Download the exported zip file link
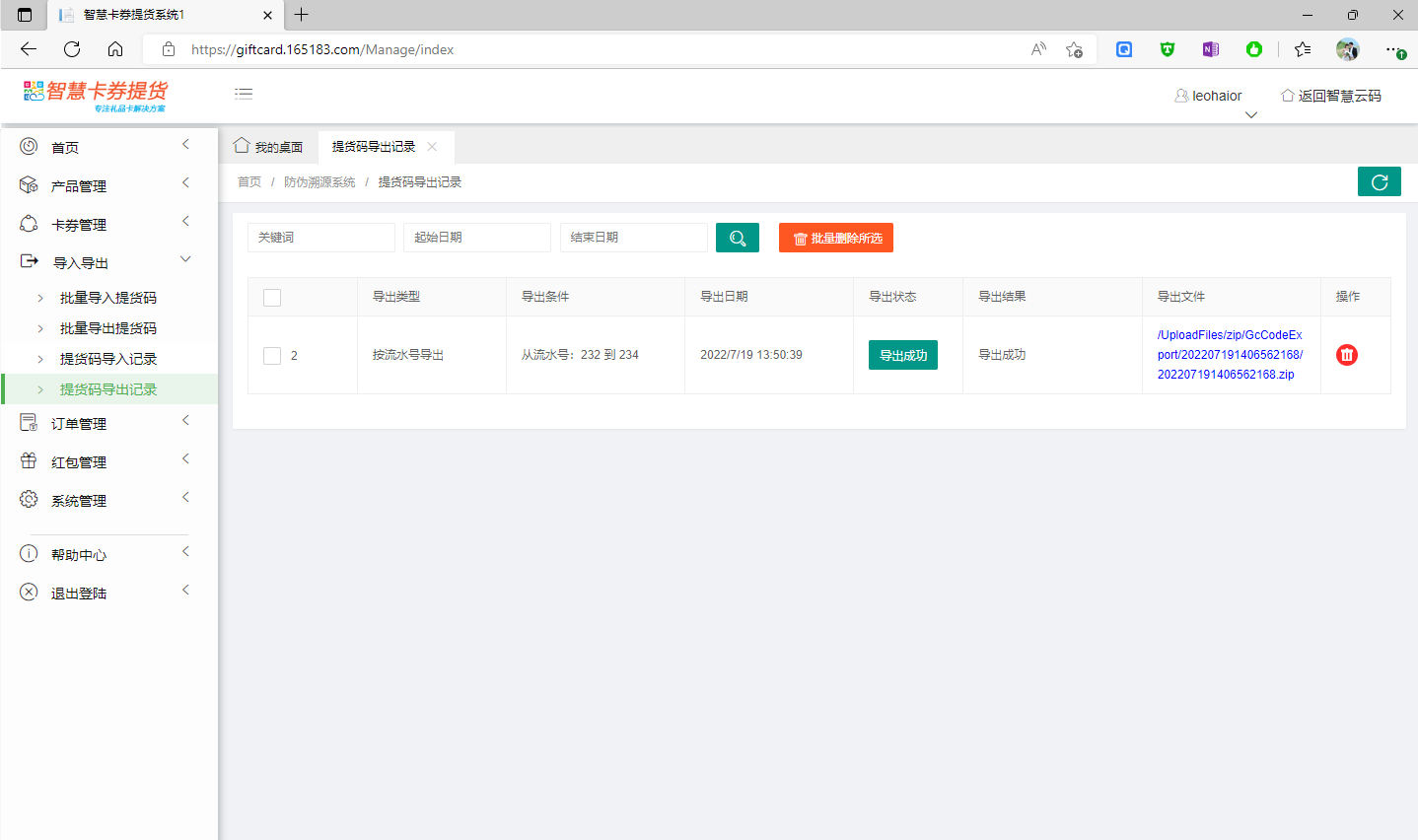The height and width of the screenshot is (840, 1418). point(1229,355)
